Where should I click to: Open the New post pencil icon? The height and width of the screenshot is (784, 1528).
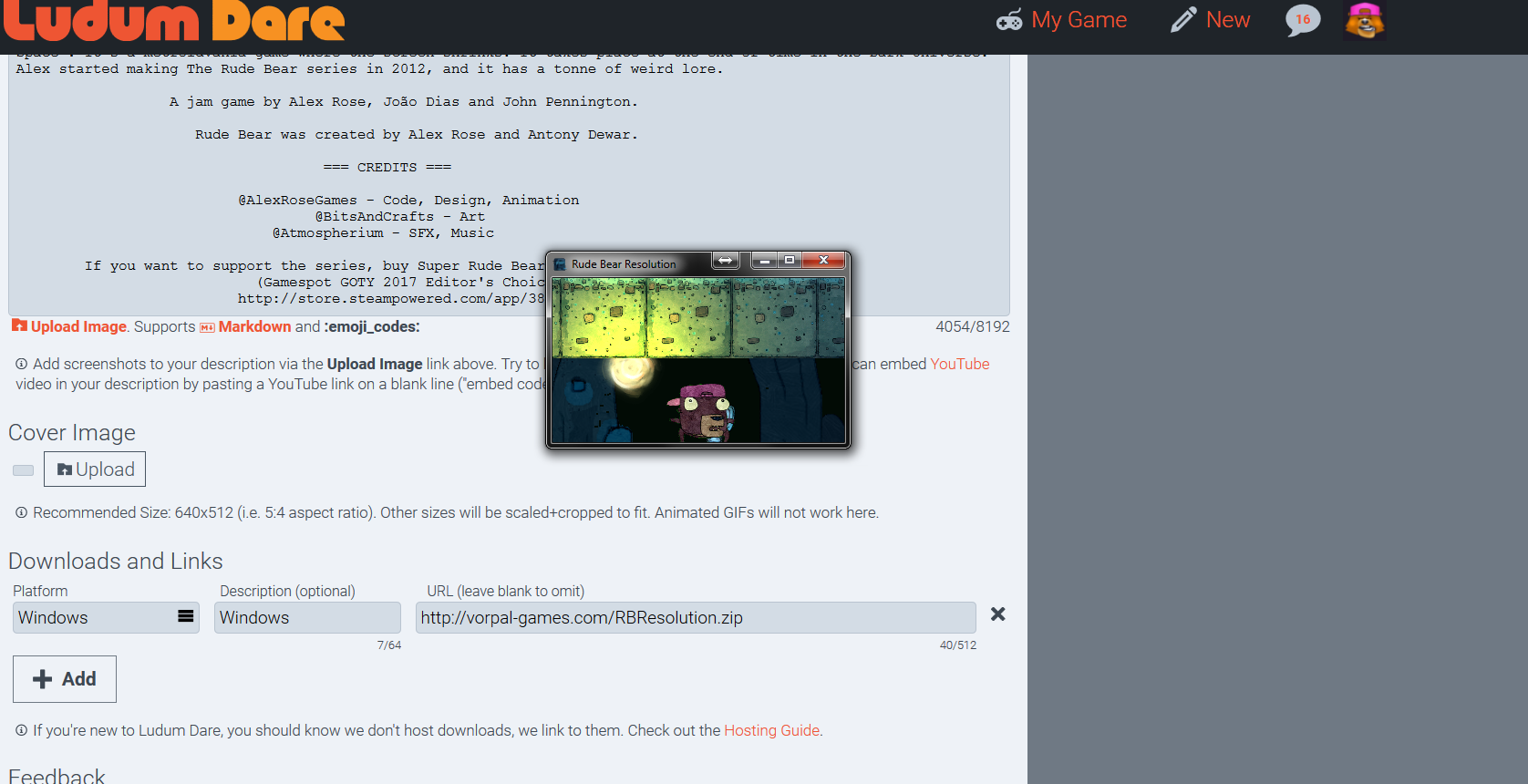(1183, 20)
